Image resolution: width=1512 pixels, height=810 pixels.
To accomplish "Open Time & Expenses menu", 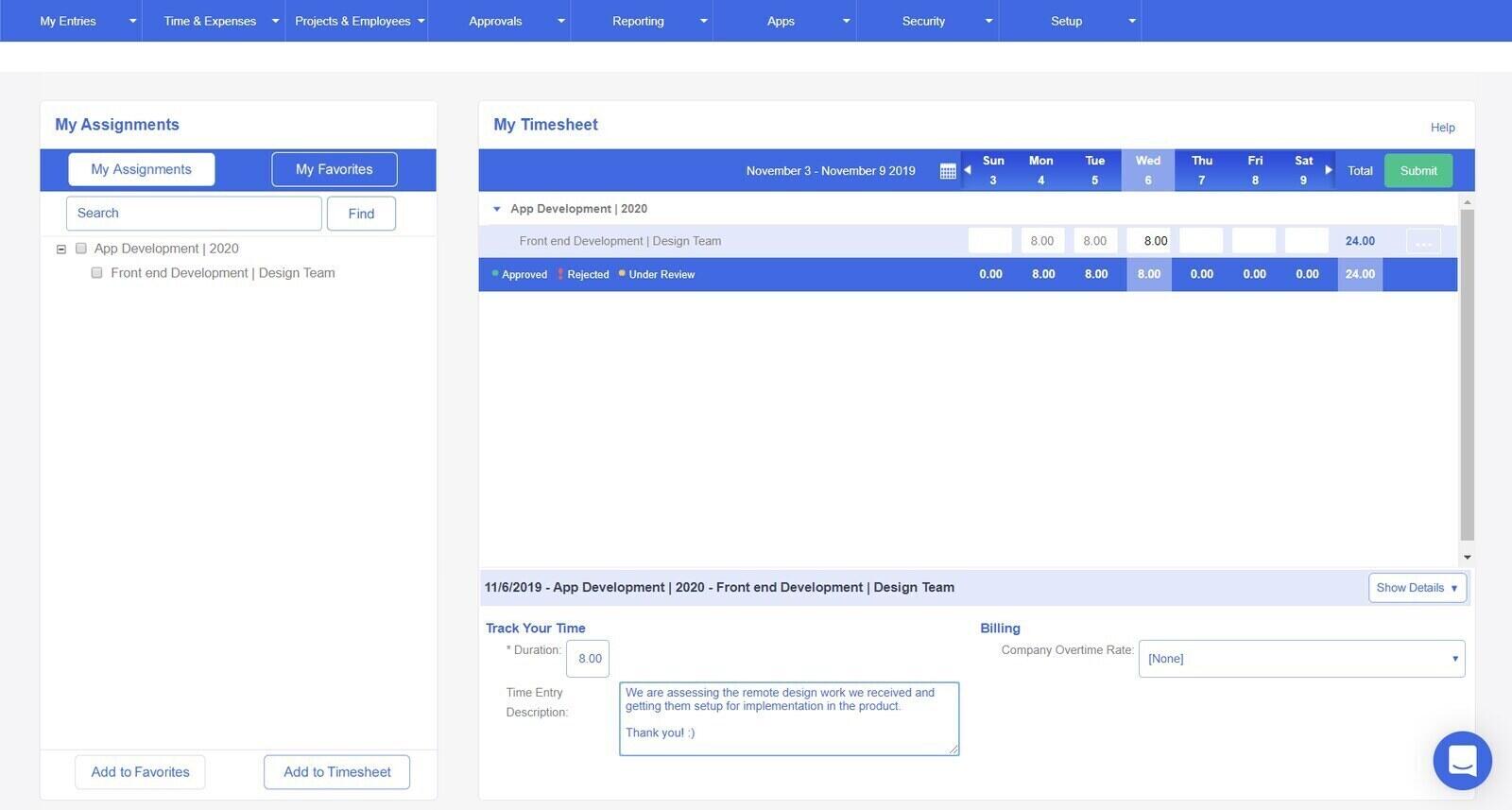I will [x=214, y=21].
